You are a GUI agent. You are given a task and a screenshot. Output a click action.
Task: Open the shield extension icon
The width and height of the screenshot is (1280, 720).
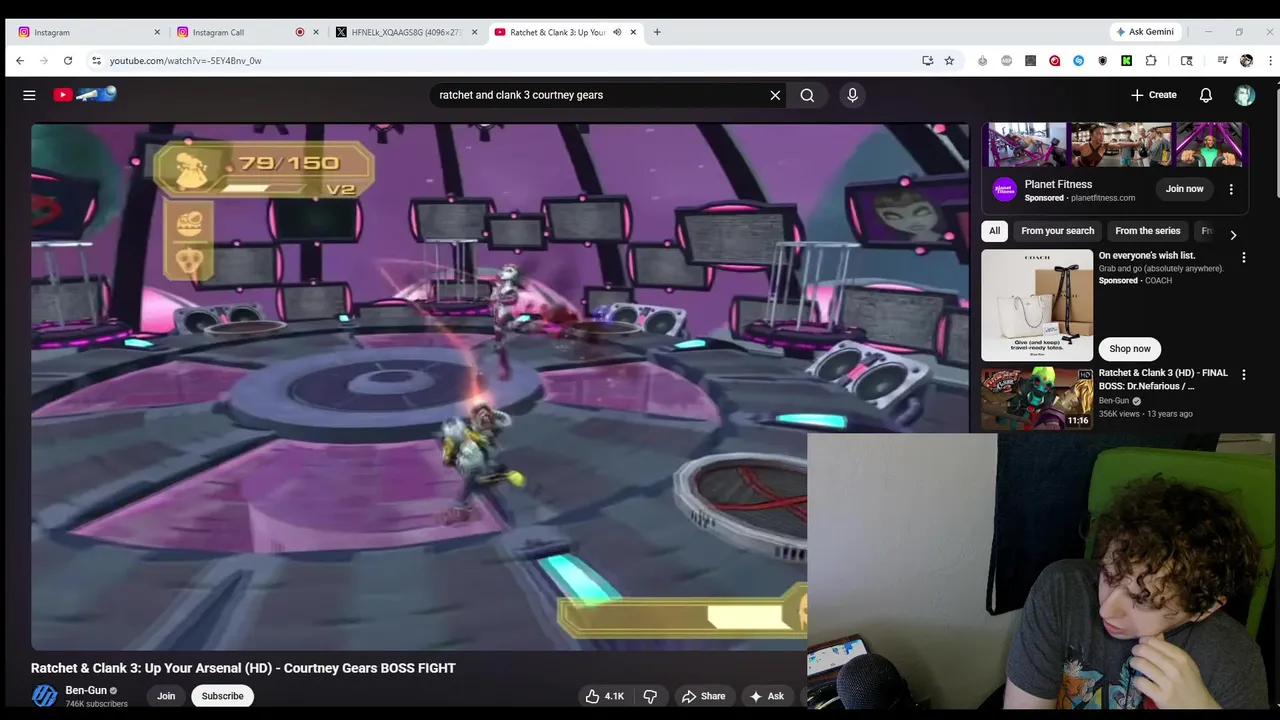tap(1102, 61)
